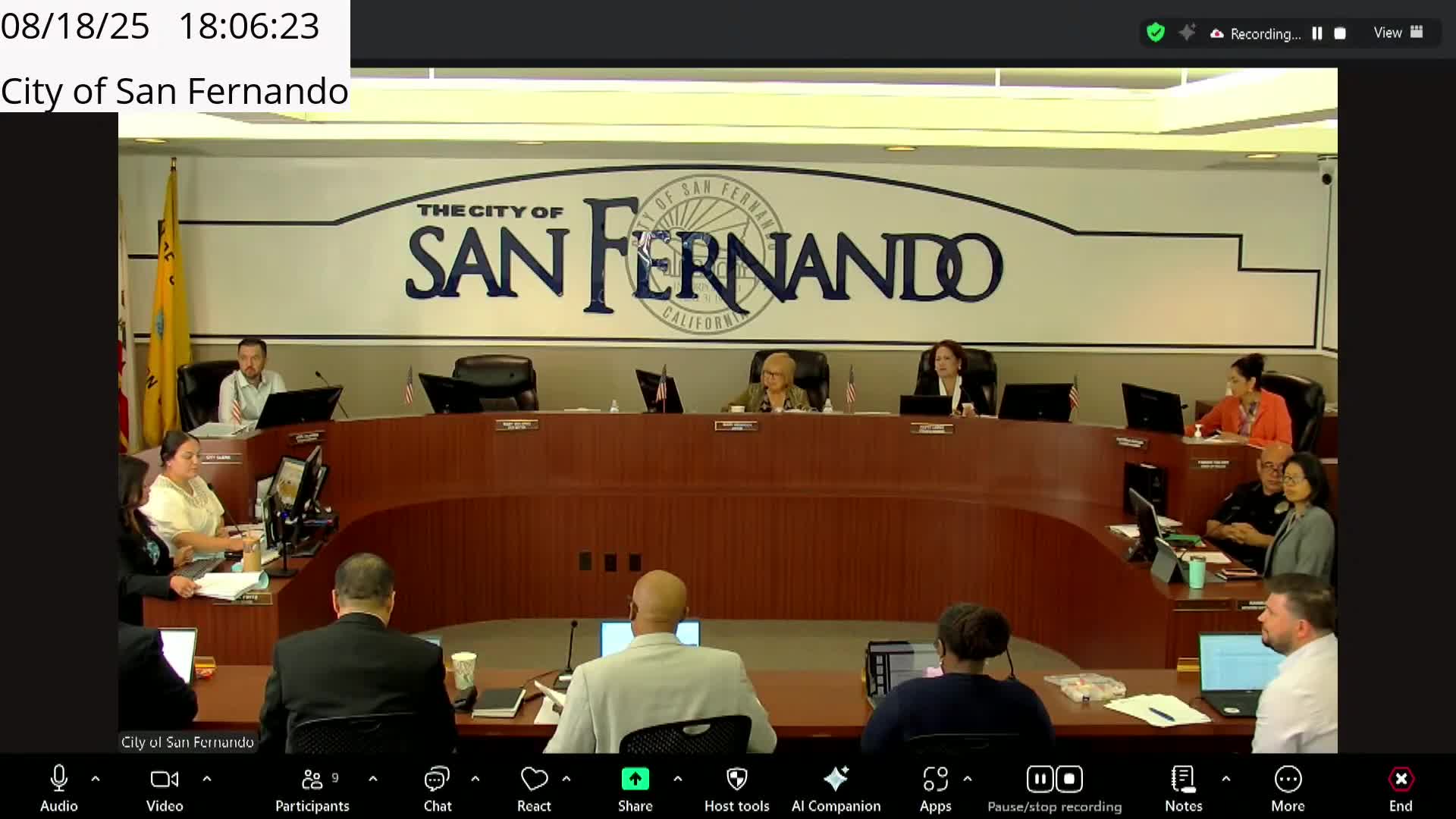Click the City of San Fernando video feed
Viewport: 1456px width, 819px height.
pyautogui.click(x=728, y=409)
